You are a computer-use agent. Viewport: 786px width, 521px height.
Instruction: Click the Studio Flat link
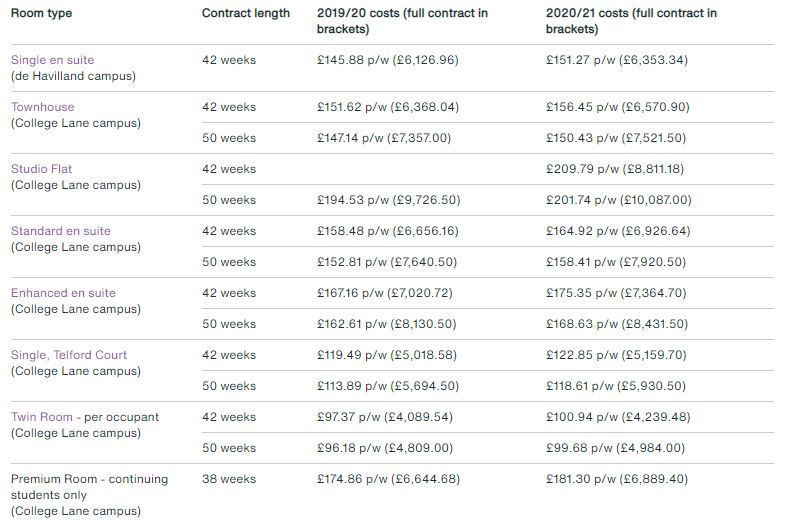(x=42, y=169)
